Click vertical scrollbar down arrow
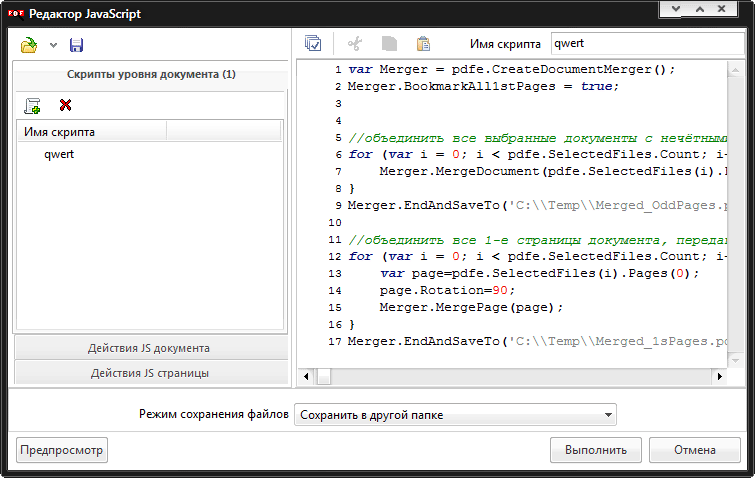Screen dimensions: 755x478 pyautogui.click(x=735, y=360)
